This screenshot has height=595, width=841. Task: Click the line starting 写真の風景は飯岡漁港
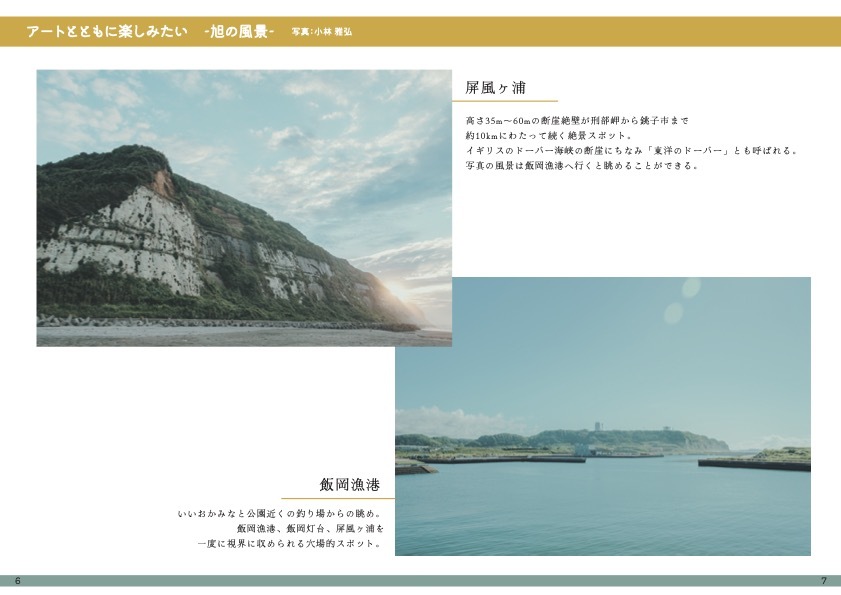(581, 165)
